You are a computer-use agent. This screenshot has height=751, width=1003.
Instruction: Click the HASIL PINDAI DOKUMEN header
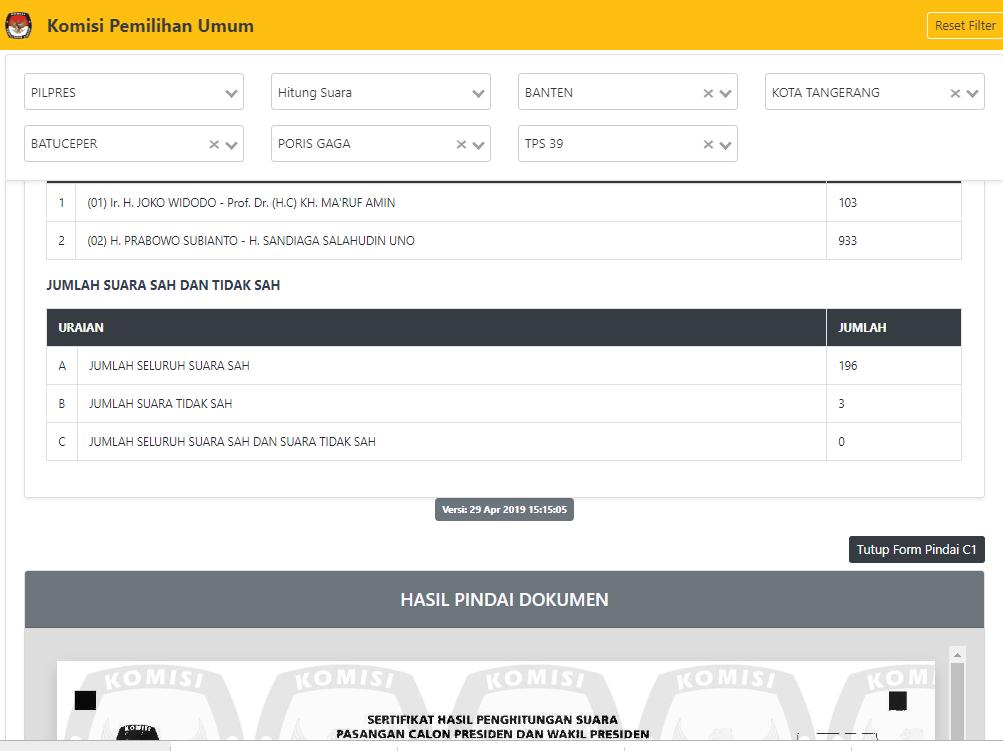pos(504,599)
